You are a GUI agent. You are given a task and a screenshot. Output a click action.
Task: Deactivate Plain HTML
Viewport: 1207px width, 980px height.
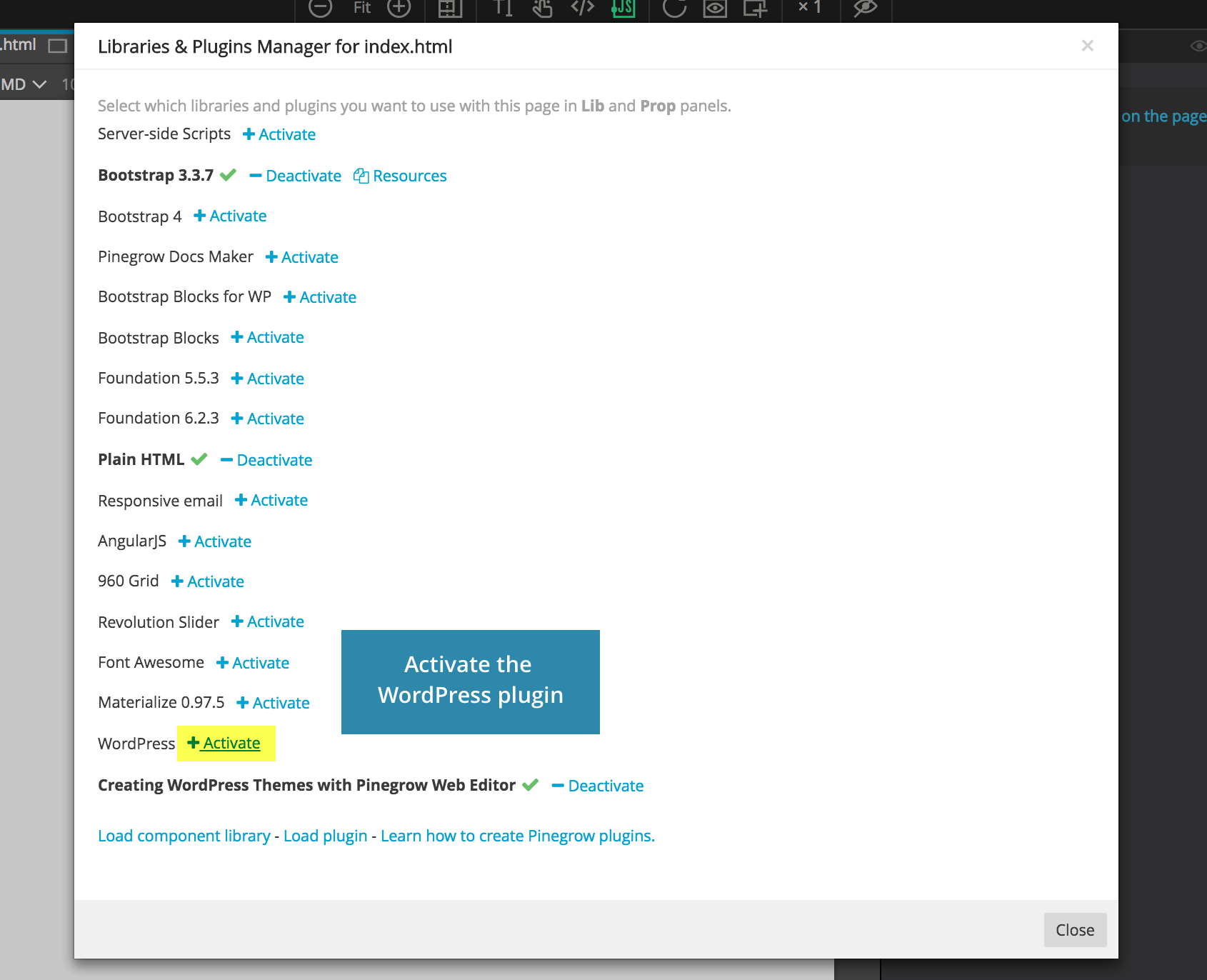[266, 460]
